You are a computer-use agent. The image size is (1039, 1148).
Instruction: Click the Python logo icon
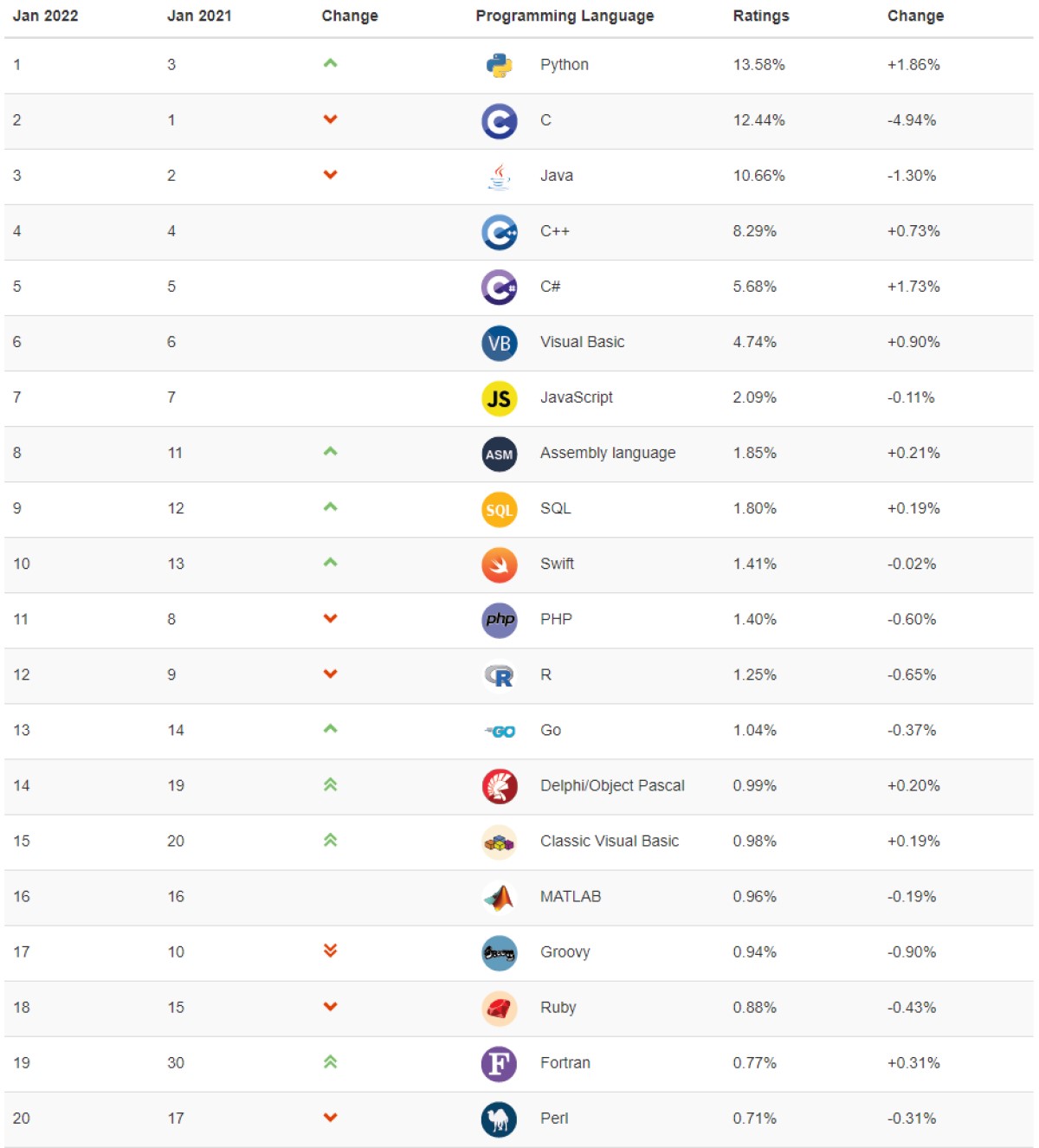(x=500, y=66)
